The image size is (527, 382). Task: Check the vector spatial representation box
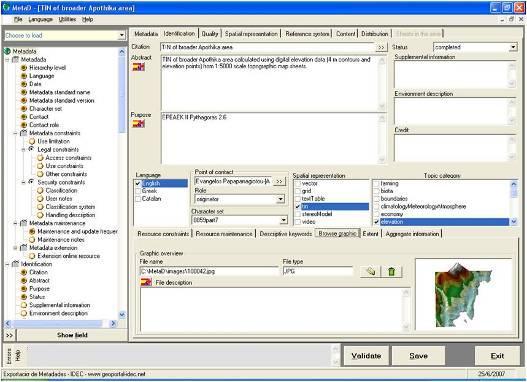coord(298,183)
